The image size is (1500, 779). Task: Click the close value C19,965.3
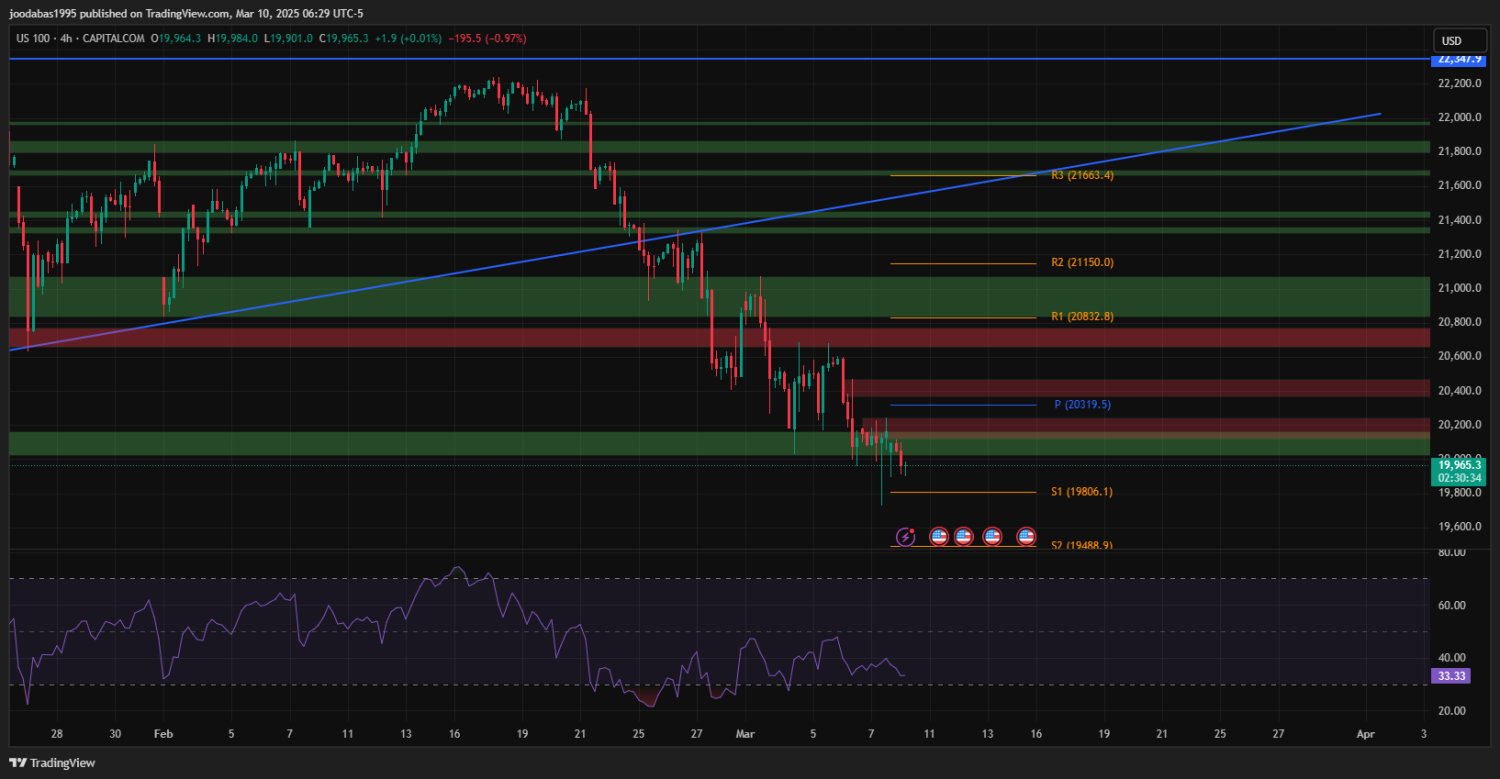click(344, 38)
